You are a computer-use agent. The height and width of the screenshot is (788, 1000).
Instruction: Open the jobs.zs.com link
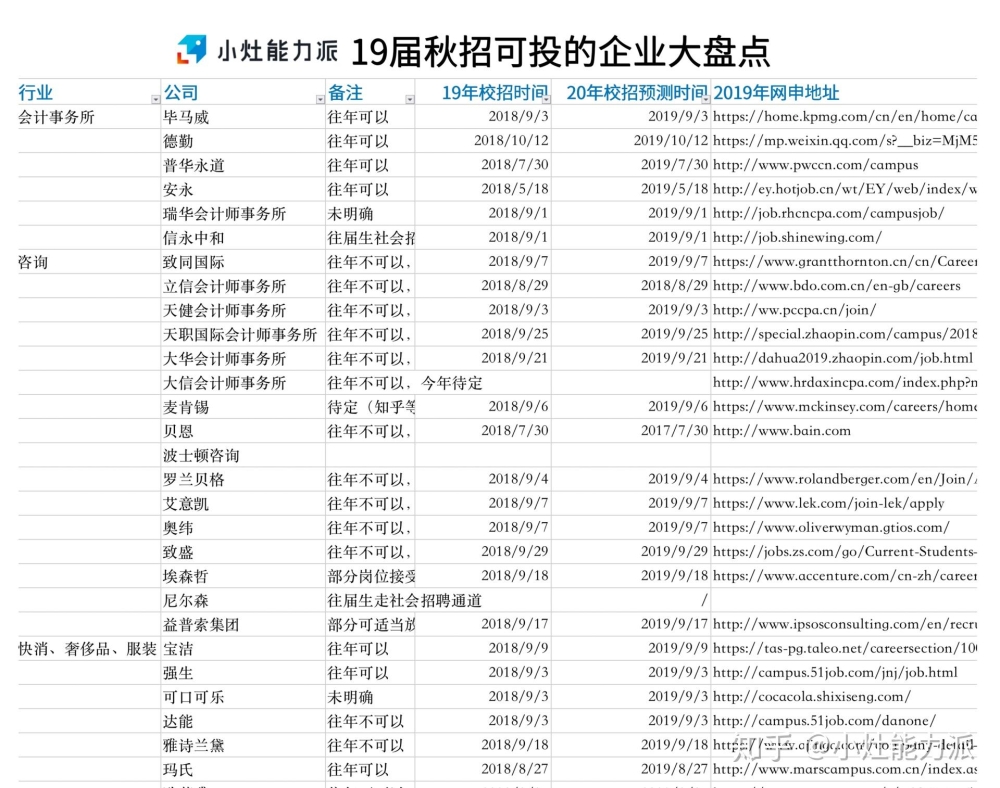[844, 553]
